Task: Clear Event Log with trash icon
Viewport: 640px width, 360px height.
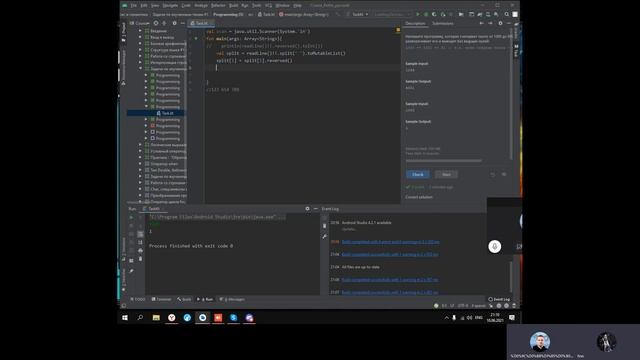Action: tap(324, 226)
